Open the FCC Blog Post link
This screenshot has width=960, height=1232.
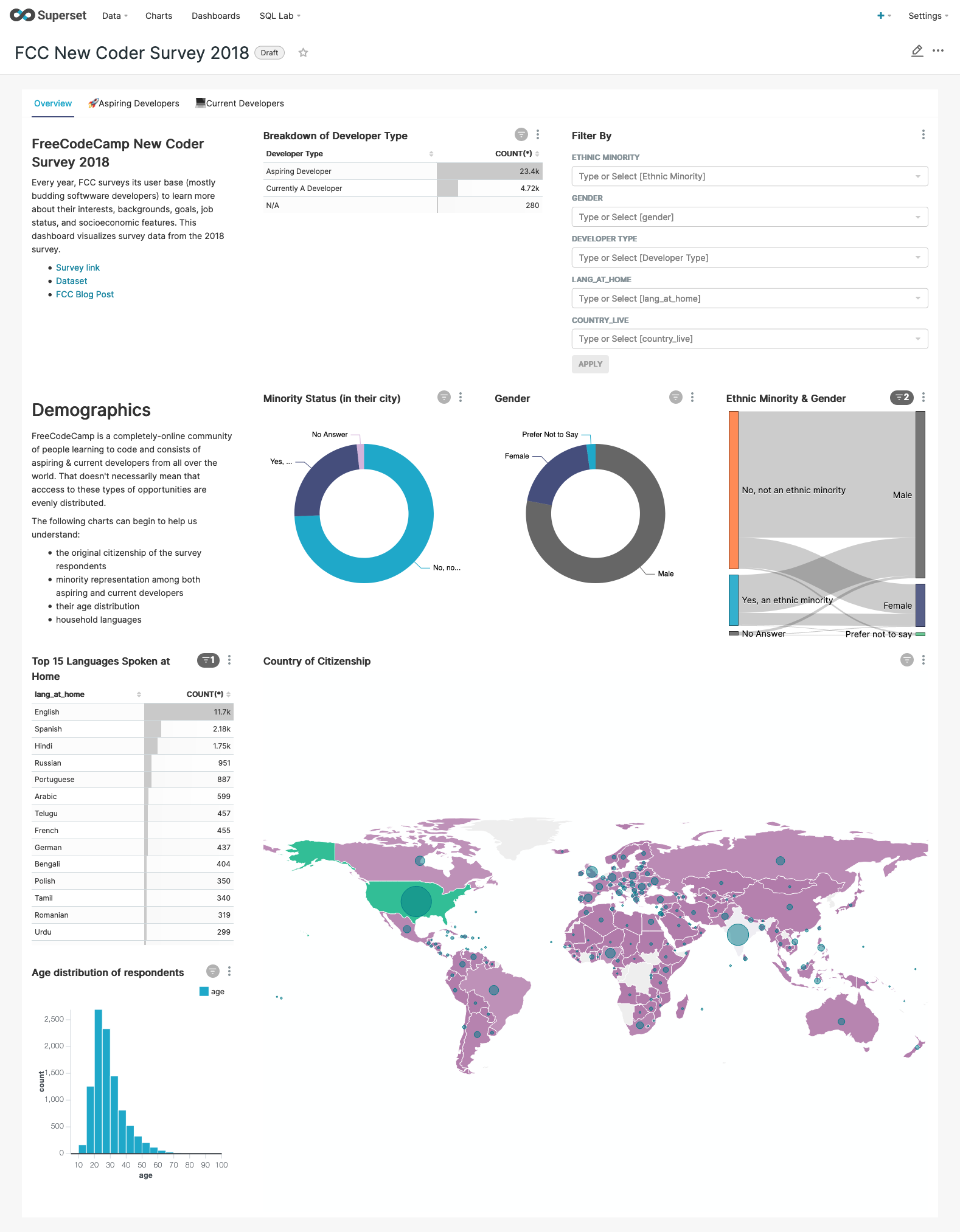pyautogui.click(x=85, y=294)
